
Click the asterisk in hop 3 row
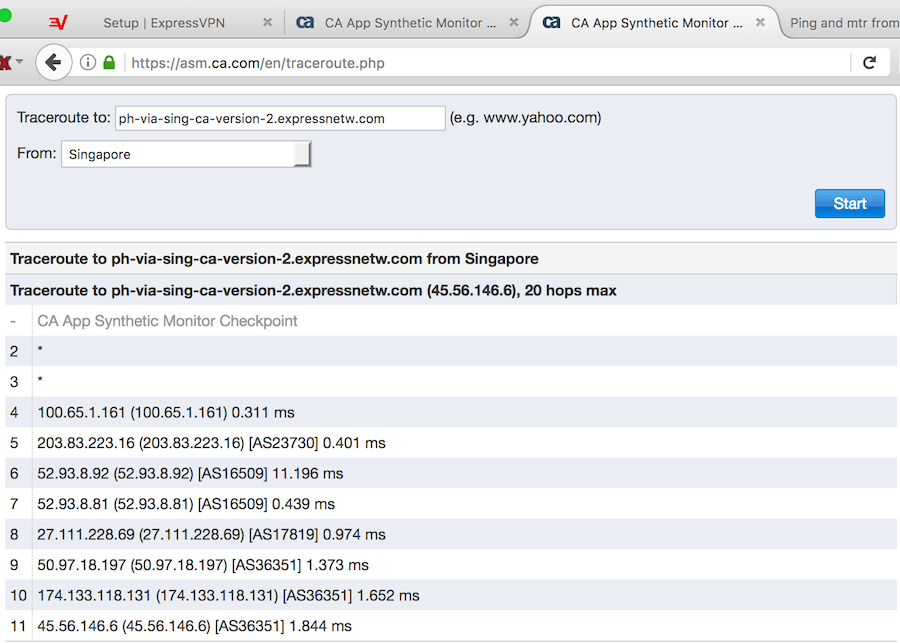[x=40, y=380]
